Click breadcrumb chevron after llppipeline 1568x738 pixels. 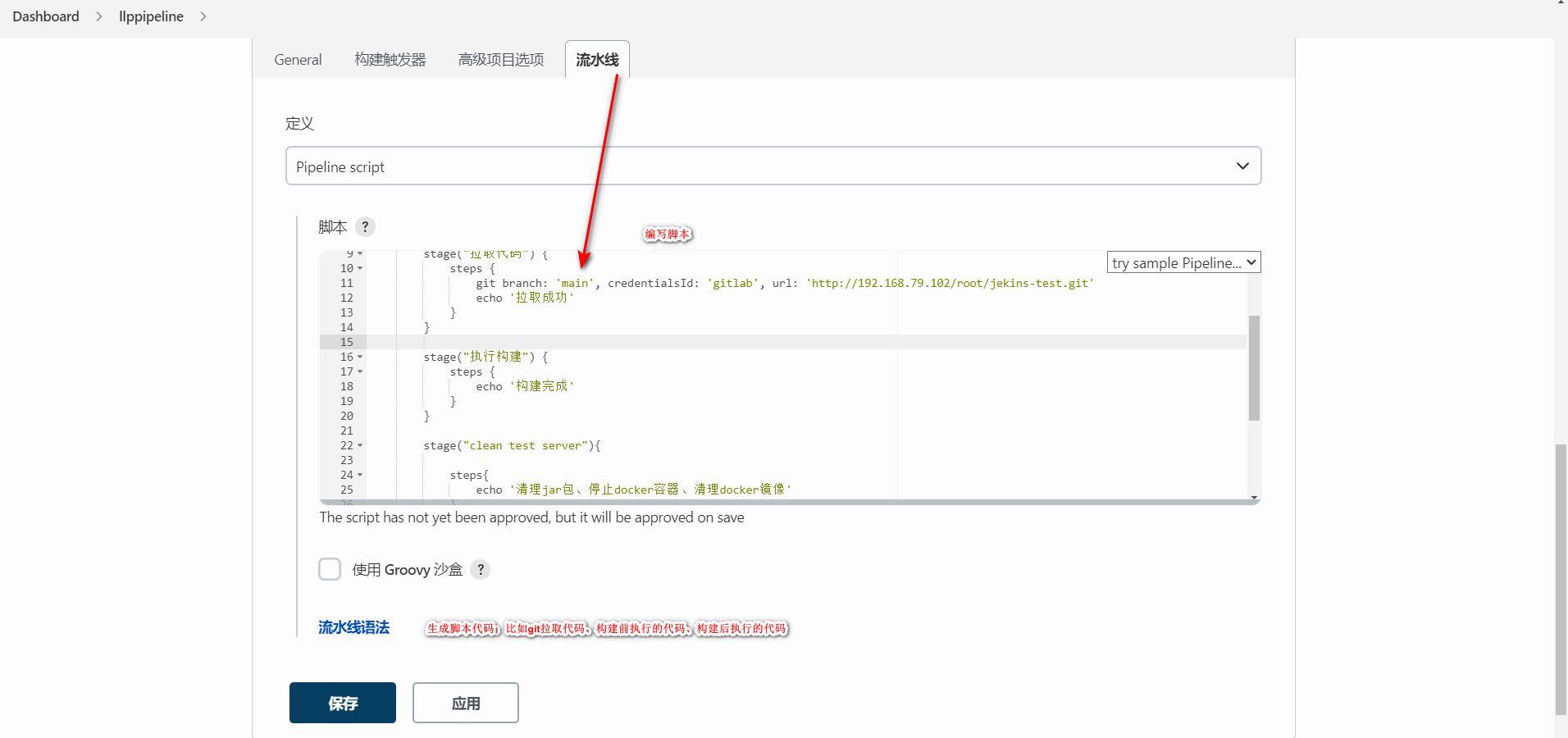click(x=203, y=16)
